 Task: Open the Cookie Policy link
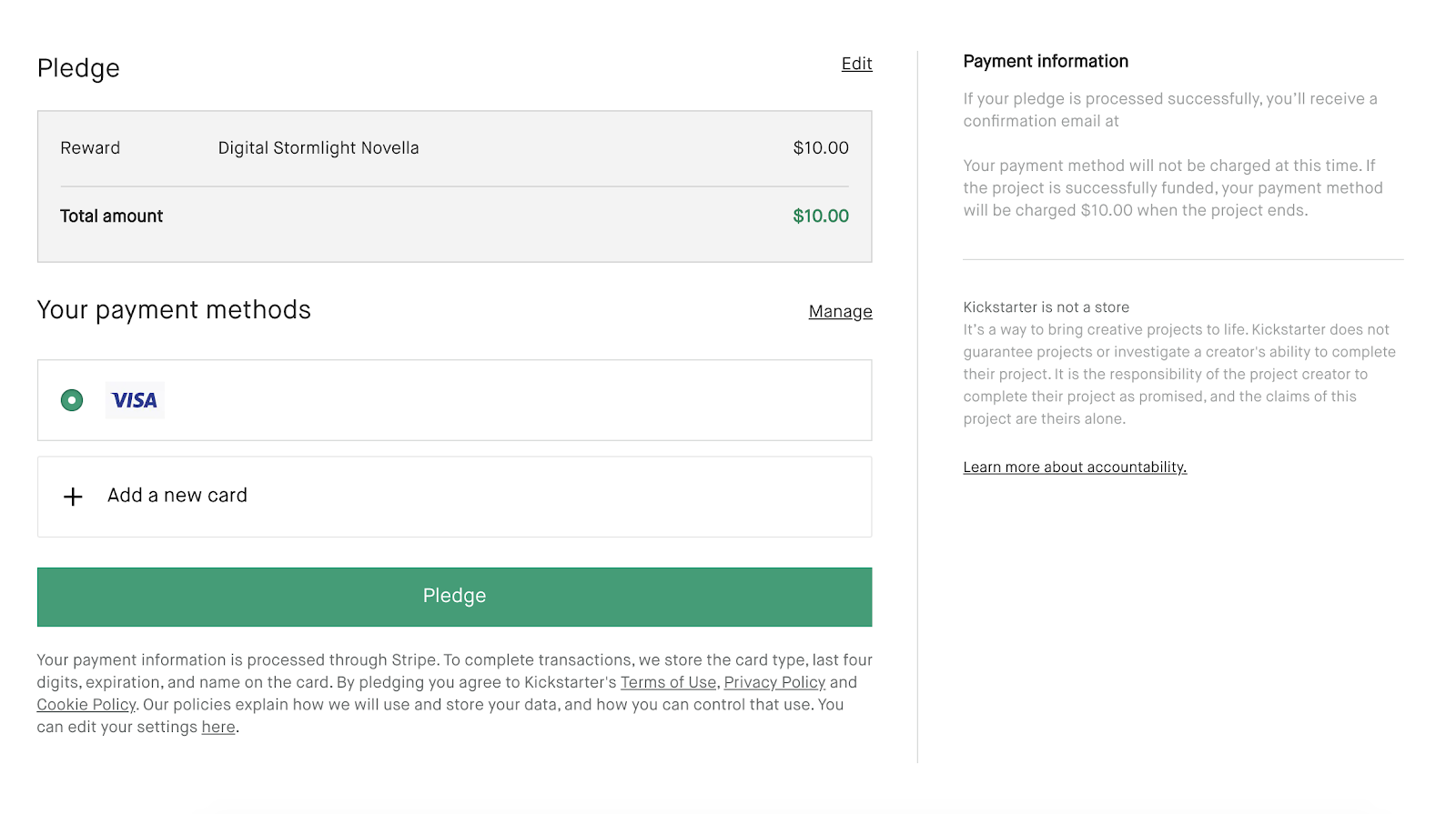[x=86, y=705]
